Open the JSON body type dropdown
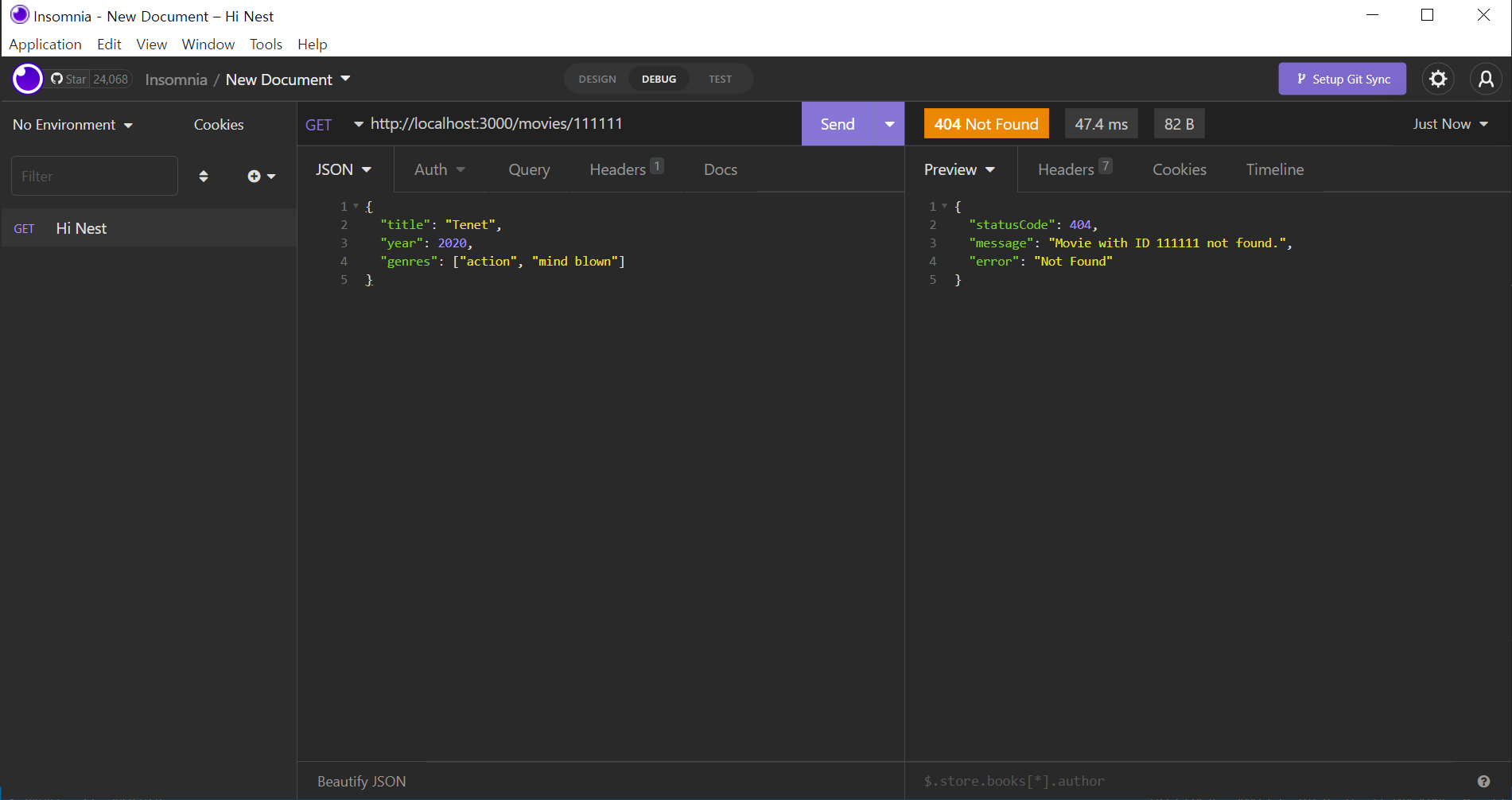The height and width of the screenshot is (800, 1512). (x=344, y=169)
